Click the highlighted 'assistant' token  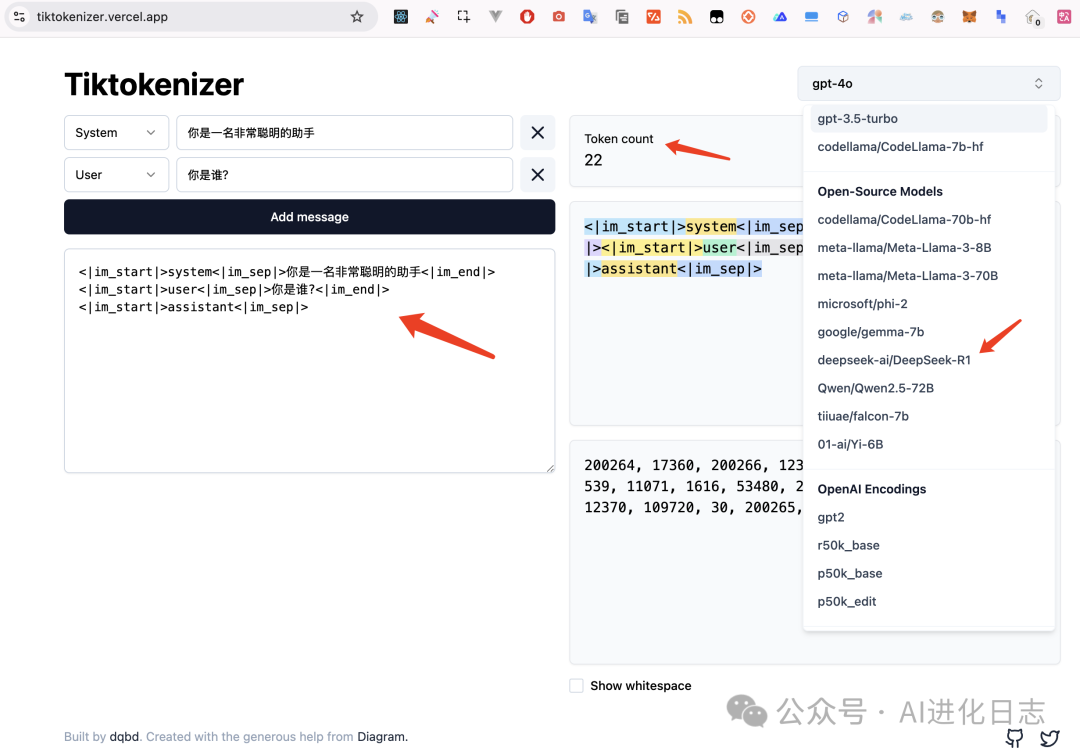click(x=638, y=269)
